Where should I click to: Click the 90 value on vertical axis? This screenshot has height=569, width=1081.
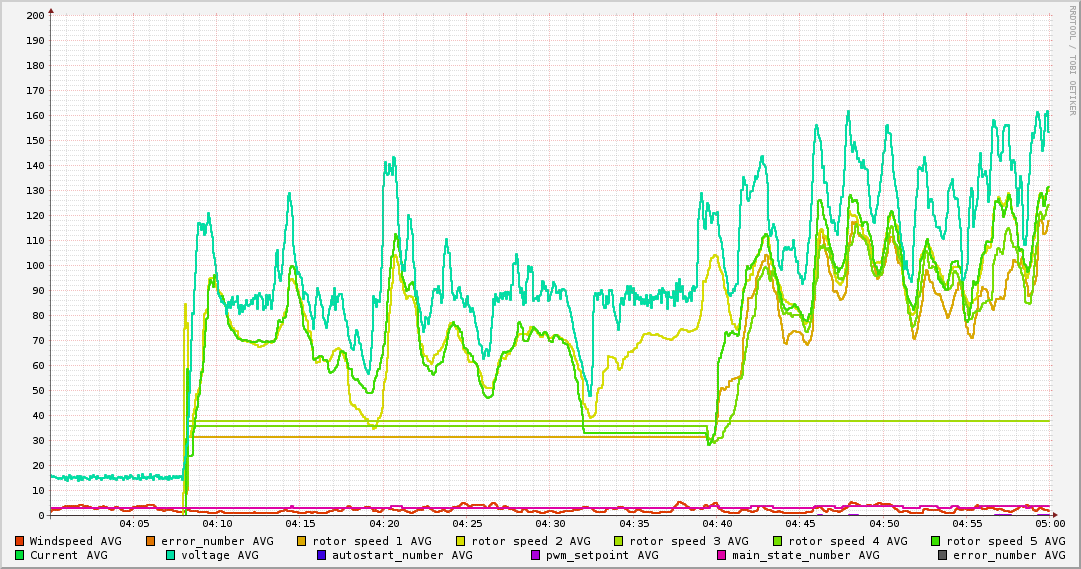pyautogui.click(x=39, y=290)
